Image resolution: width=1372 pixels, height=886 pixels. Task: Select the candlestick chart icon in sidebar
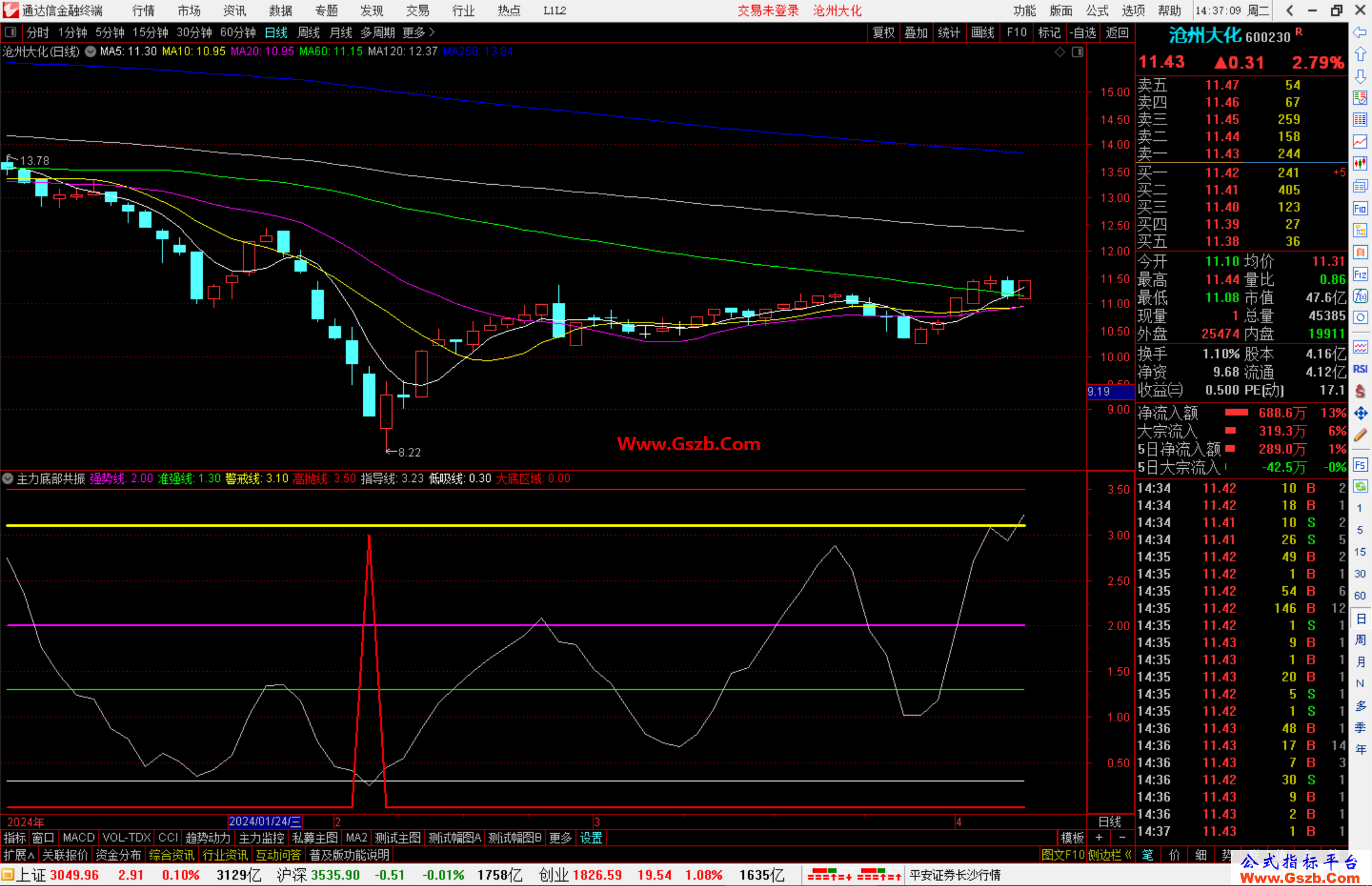click(x=1360, y=164)
